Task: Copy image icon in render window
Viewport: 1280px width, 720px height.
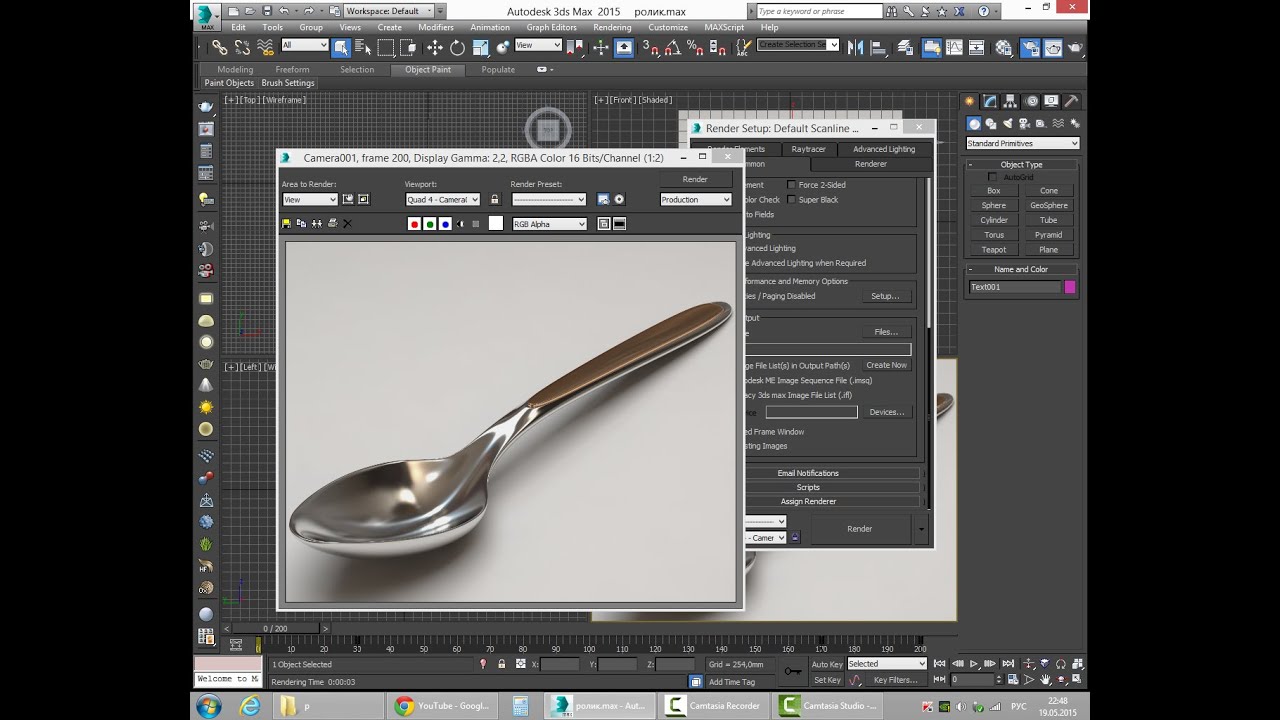Action: click(302, 224)
